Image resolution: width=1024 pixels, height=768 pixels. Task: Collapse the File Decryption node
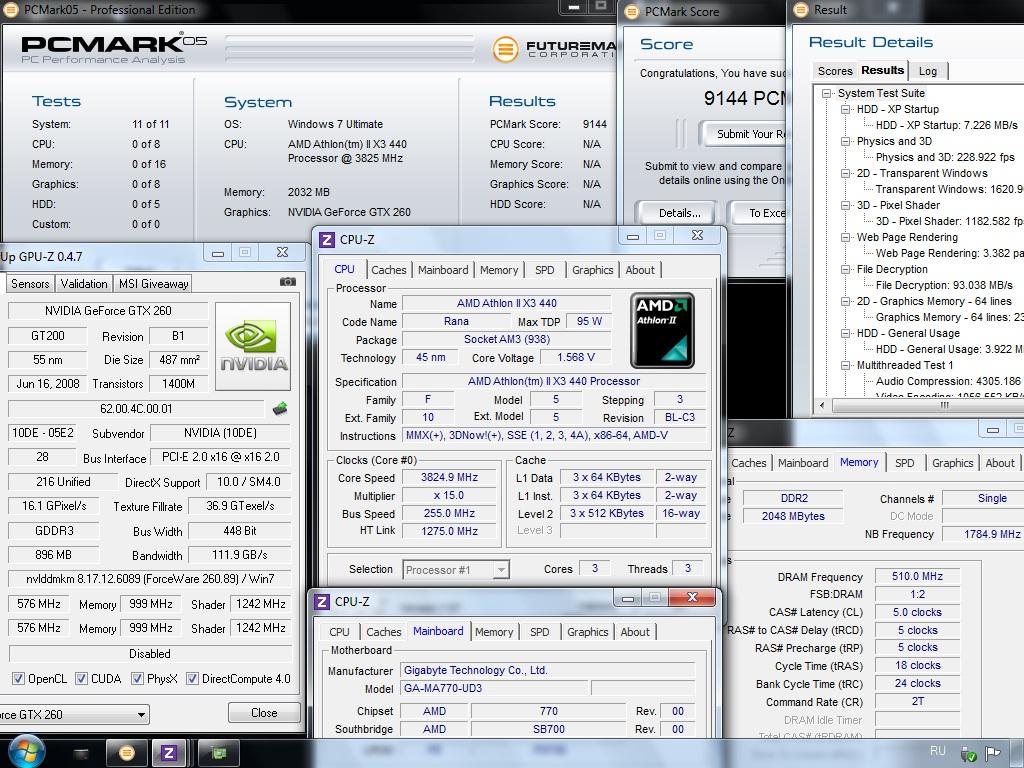coord(845,270)
